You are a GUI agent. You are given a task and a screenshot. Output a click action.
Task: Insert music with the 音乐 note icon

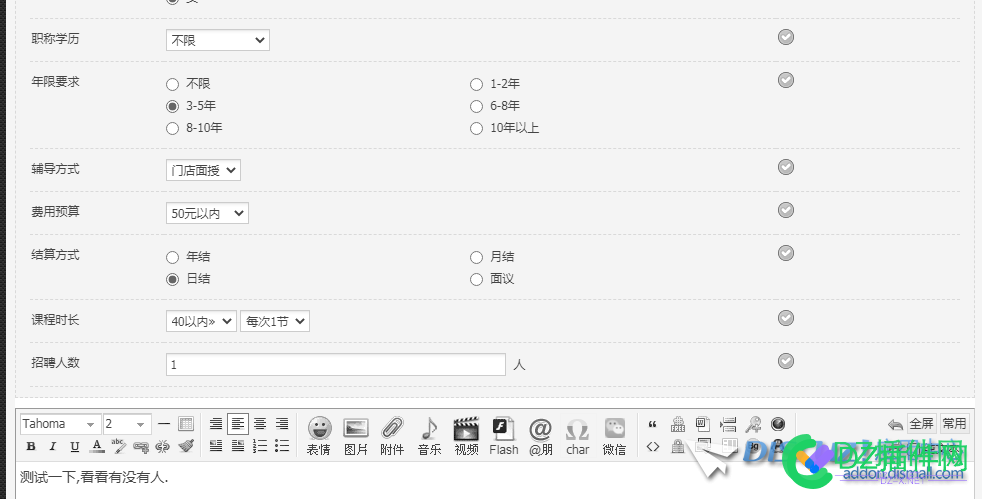(430, 436)
